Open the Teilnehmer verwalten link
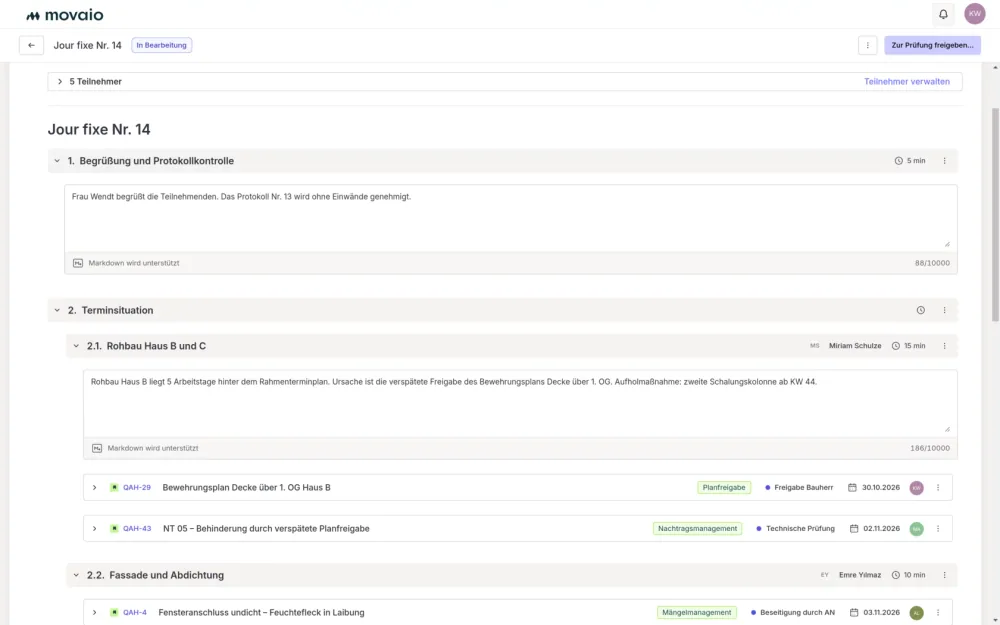This screenshot has height=625, width=1000. (906, 82)
